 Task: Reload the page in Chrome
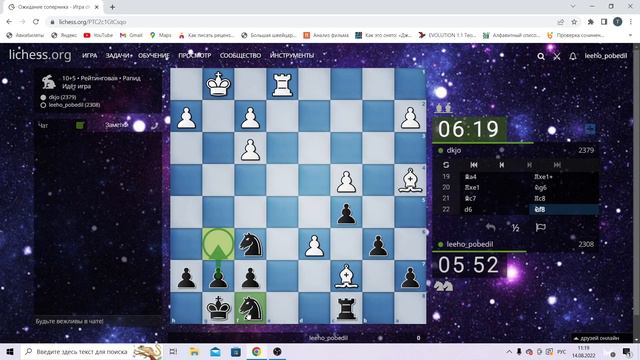click(x=36, y=22)
